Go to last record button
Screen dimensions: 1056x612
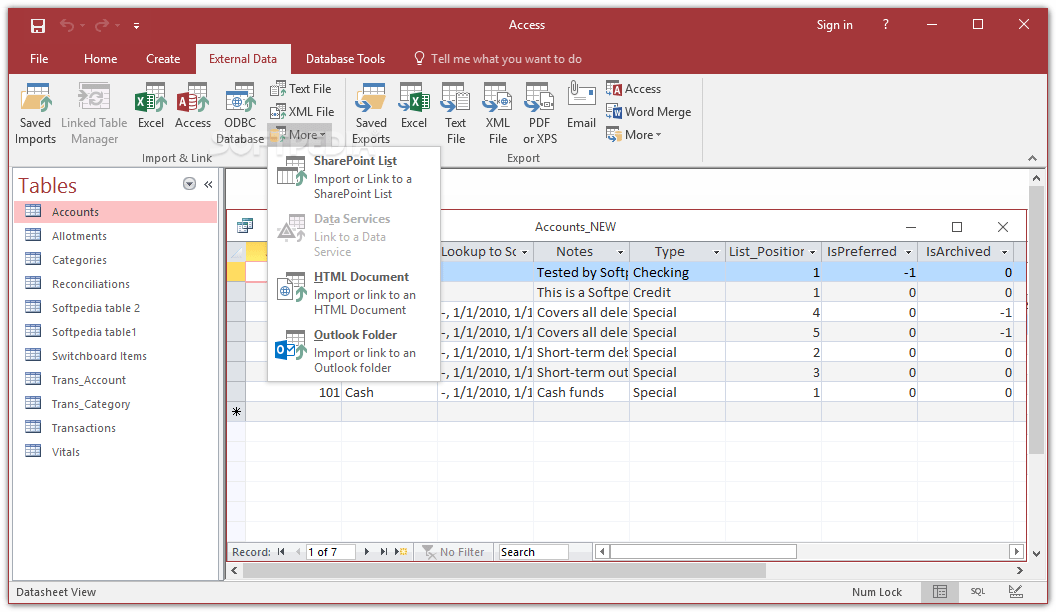[x=383, y=552]
